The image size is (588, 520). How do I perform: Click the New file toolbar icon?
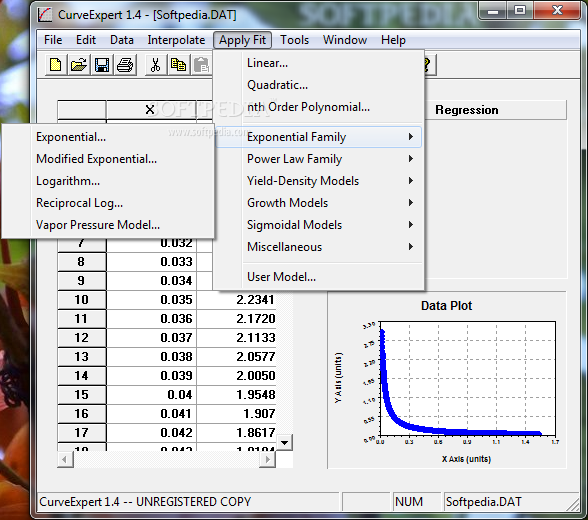tap(56, 65)
